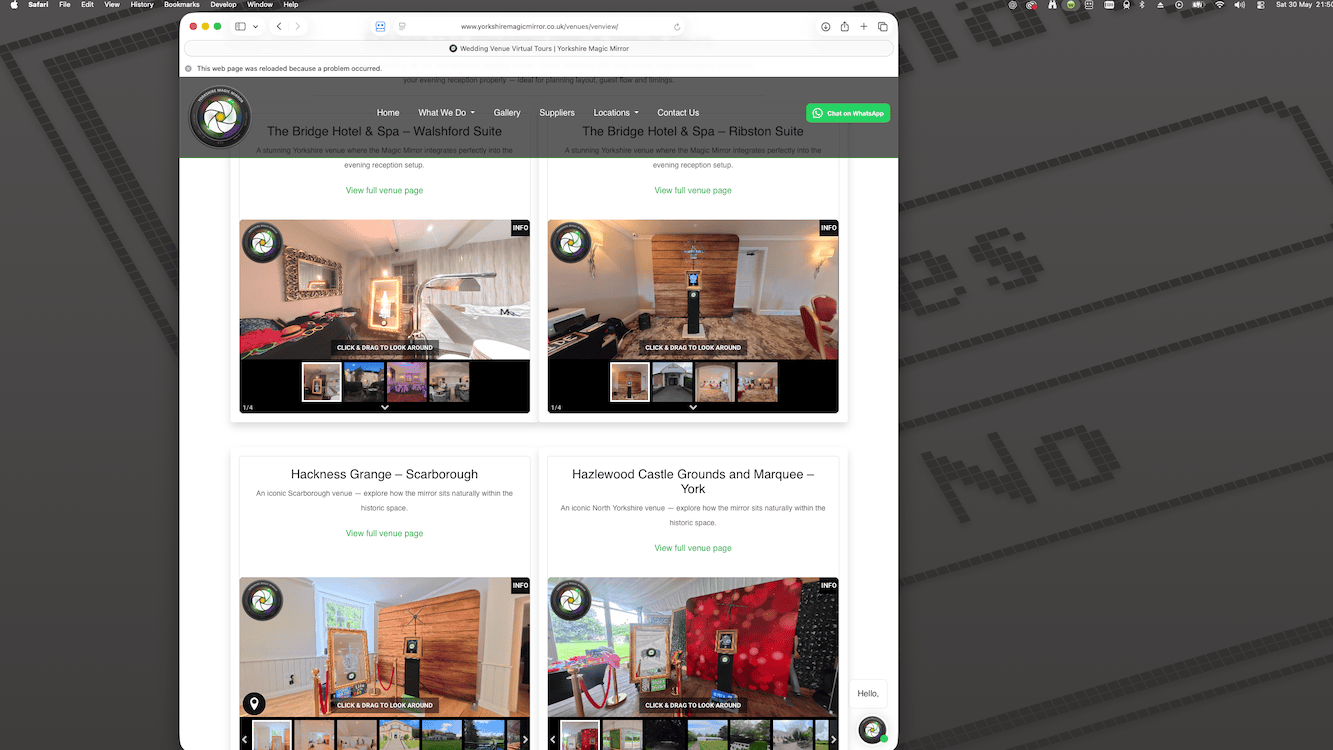The width and height of the screenshot is (1333, 750).
Task: Click logo badge in Hazlewood Castle tour
Action: (x=570, y=600)
